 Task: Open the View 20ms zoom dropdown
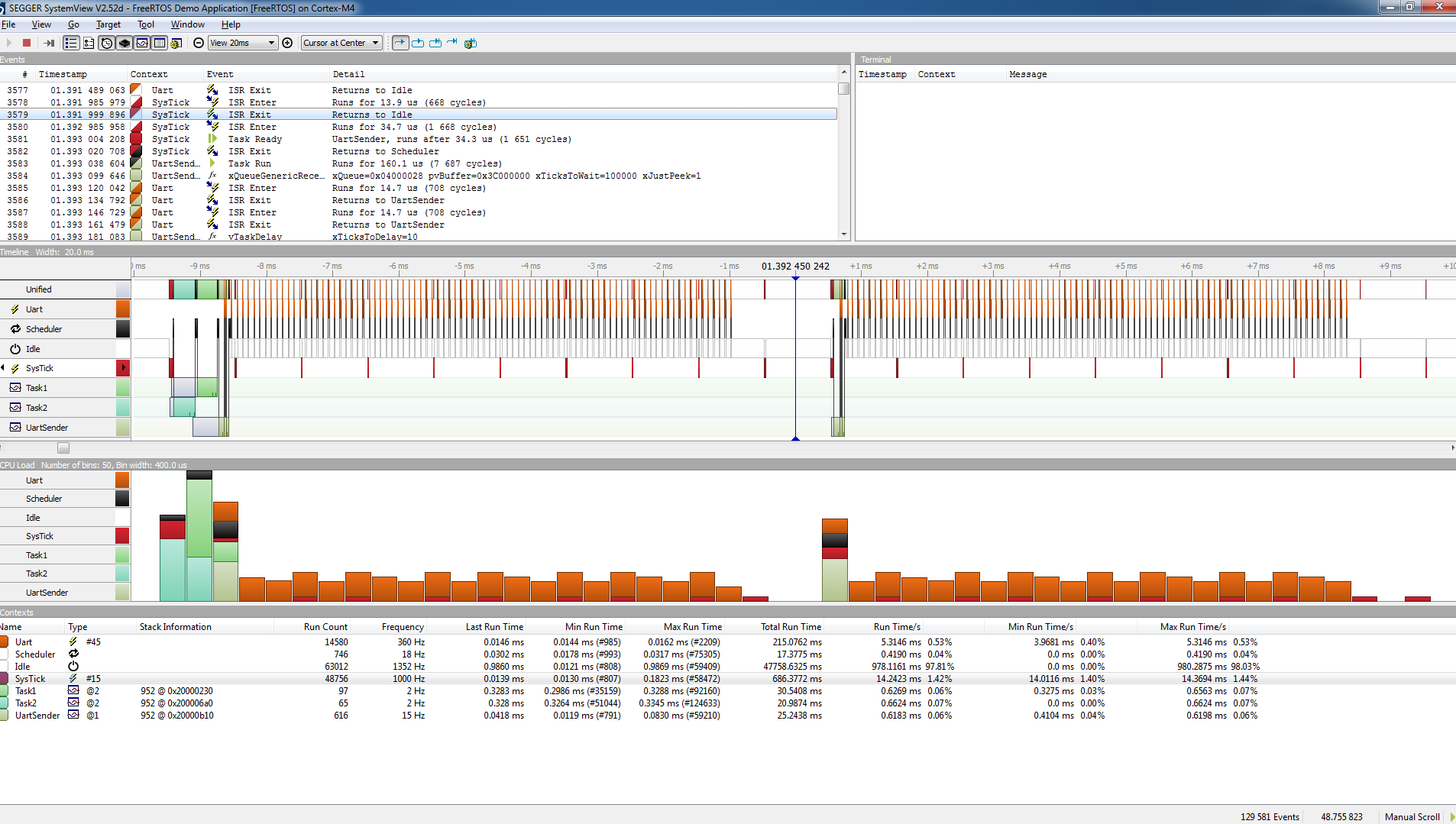click(242, 43)
